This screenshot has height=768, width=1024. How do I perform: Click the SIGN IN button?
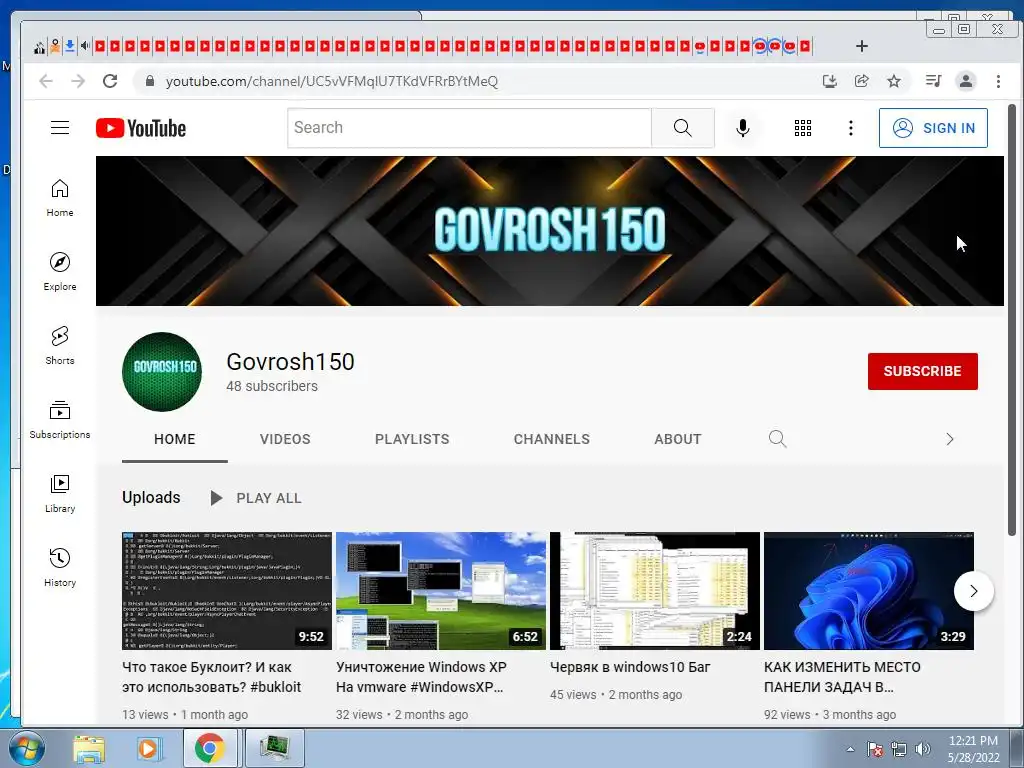(x=933, y=128)
